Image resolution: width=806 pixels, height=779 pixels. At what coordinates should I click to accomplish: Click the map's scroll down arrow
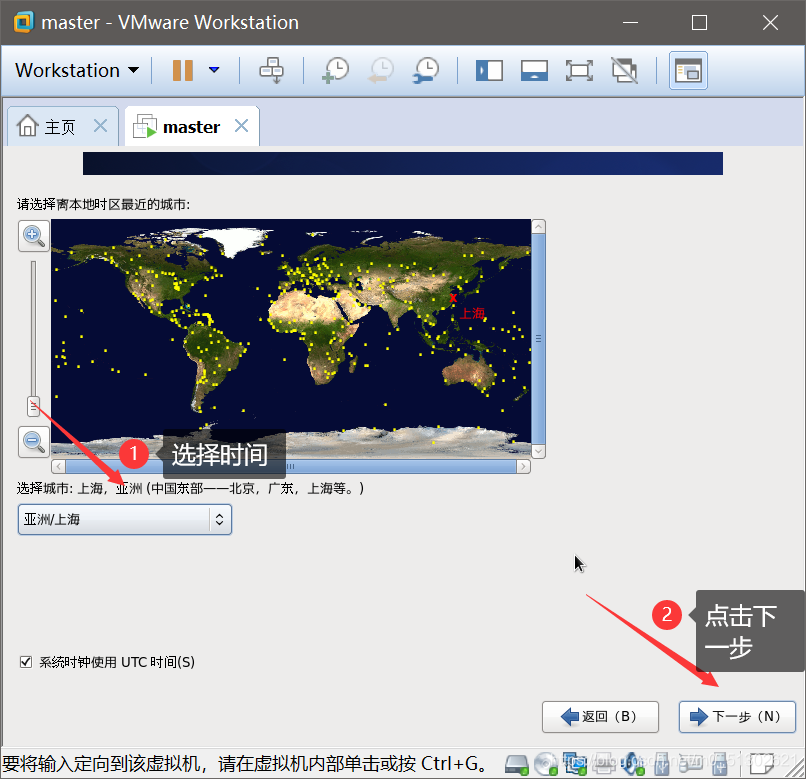(x=538, y=451)
